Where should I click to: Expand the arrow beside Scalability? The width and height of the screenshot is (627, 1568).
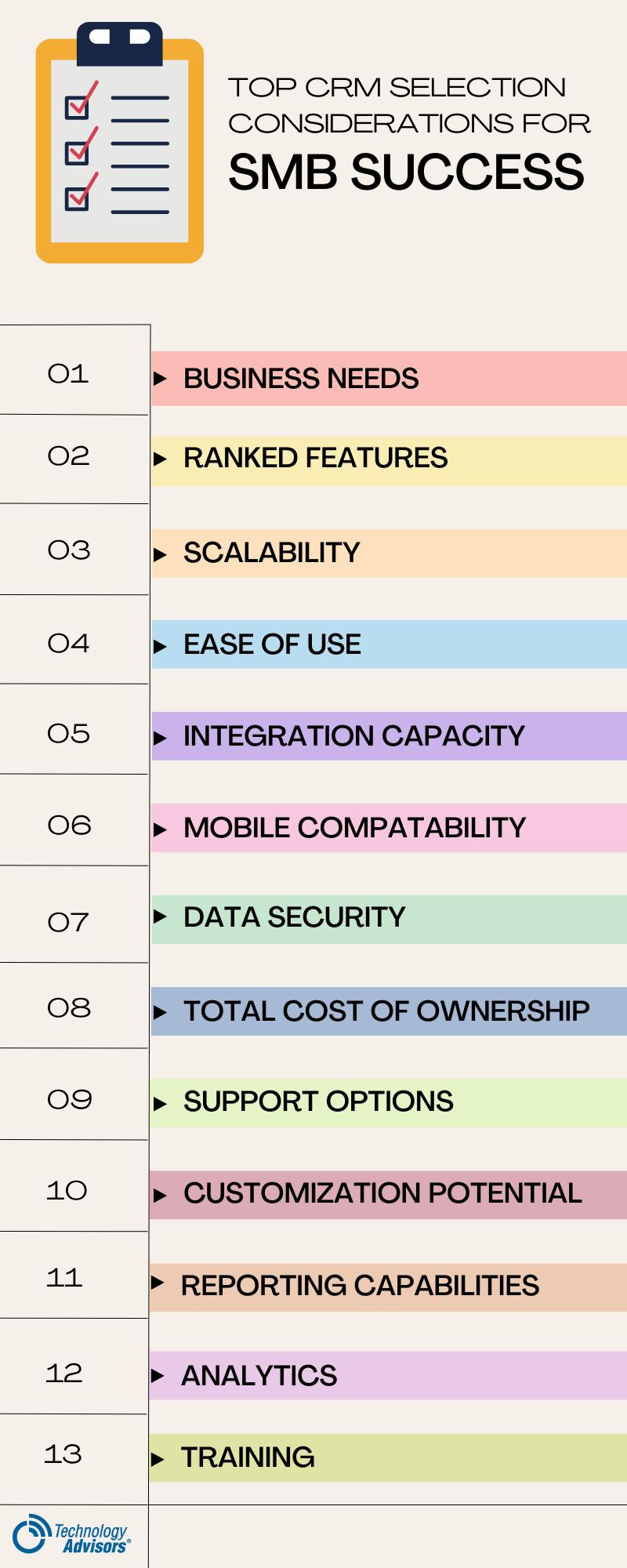tap(161, 555)
